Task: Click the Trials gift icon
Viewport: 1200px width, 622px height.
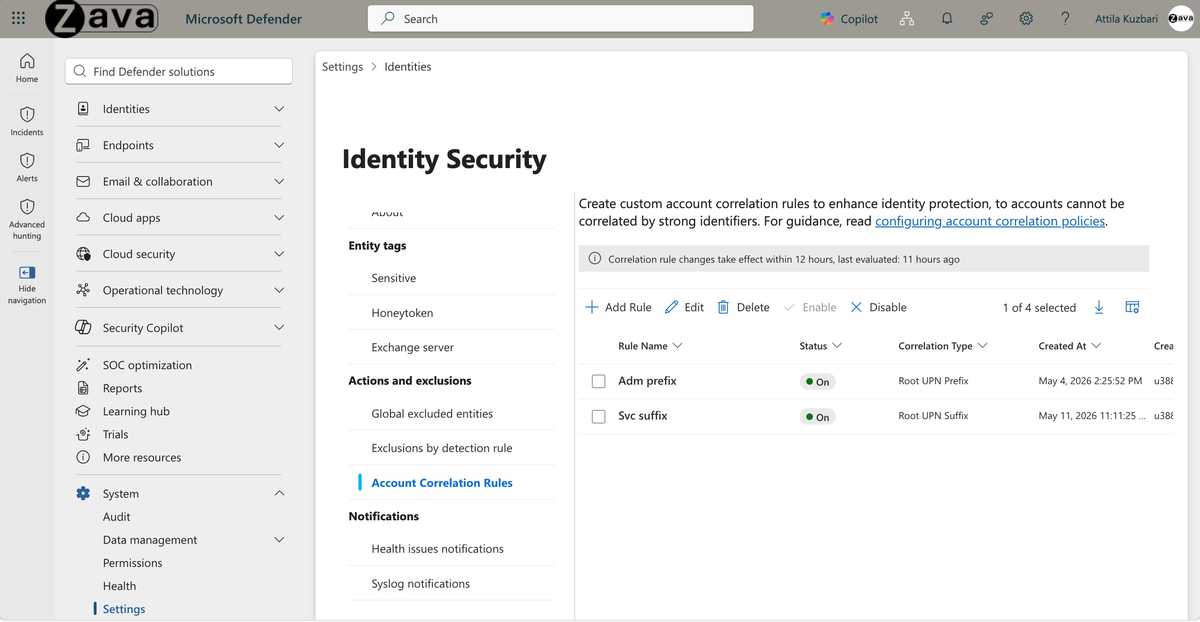Action: point(84,434)
